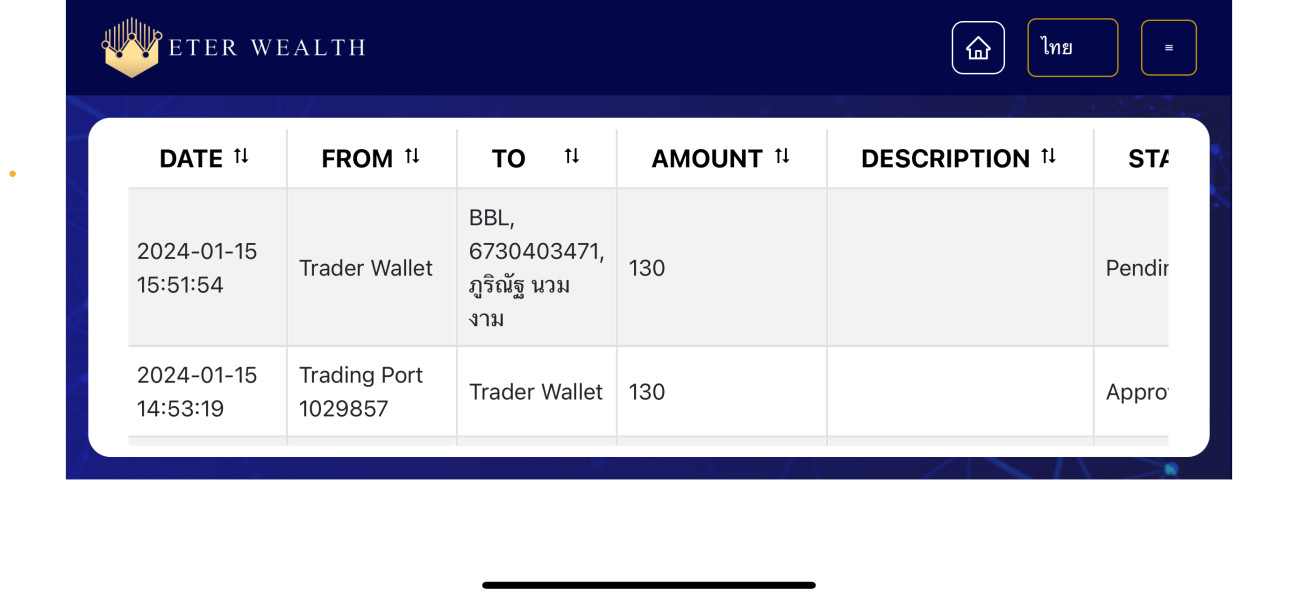Click the BBL bank account cell
The width and height of the screenshot is (1298, 600).
point(536,268)
